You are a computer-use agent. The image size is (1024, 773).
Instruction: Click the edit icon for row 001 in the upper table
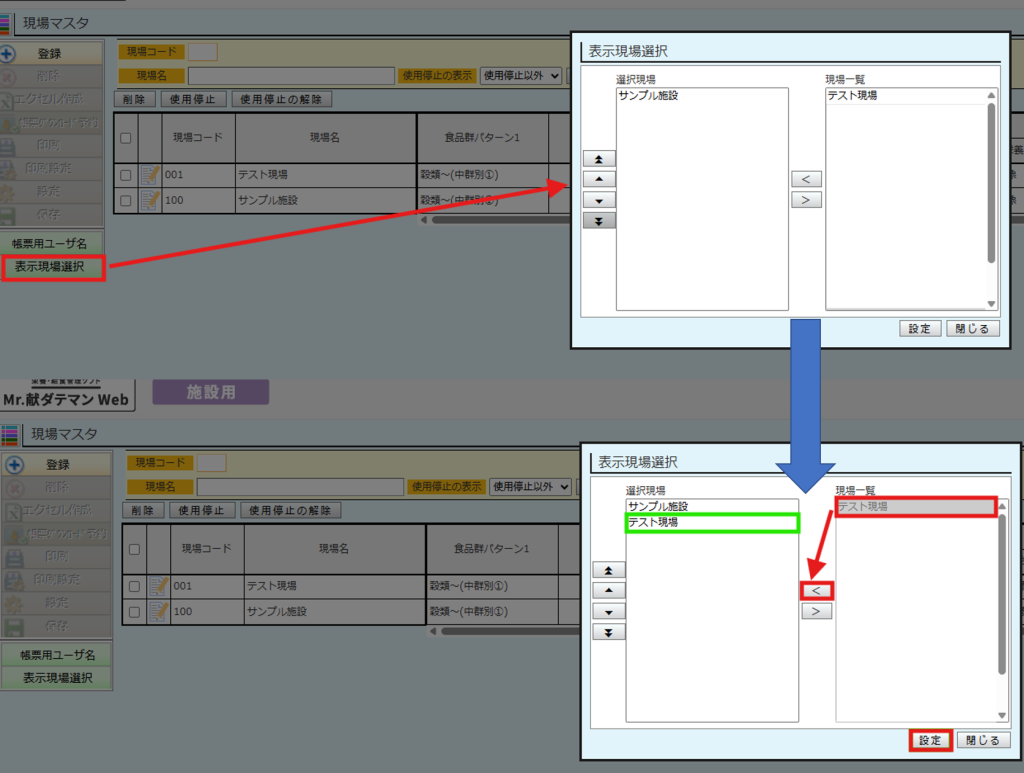tap(149, 175)
